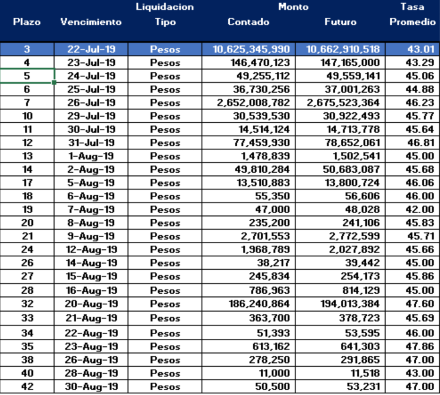This screenshot has width=440, height=395.
Task: Click the rate value 42.00
Action: [413, 209]
